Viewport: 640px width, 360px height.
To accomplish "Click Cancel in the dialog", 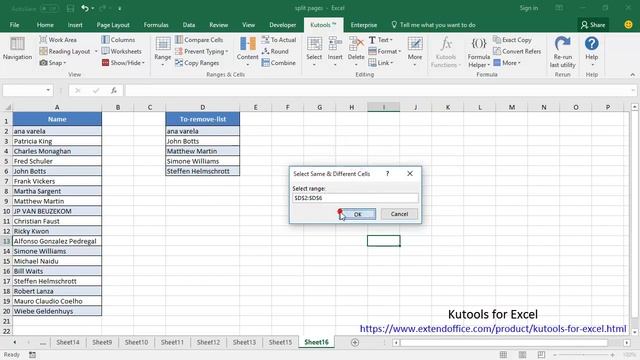I will [x=399, y=214].
